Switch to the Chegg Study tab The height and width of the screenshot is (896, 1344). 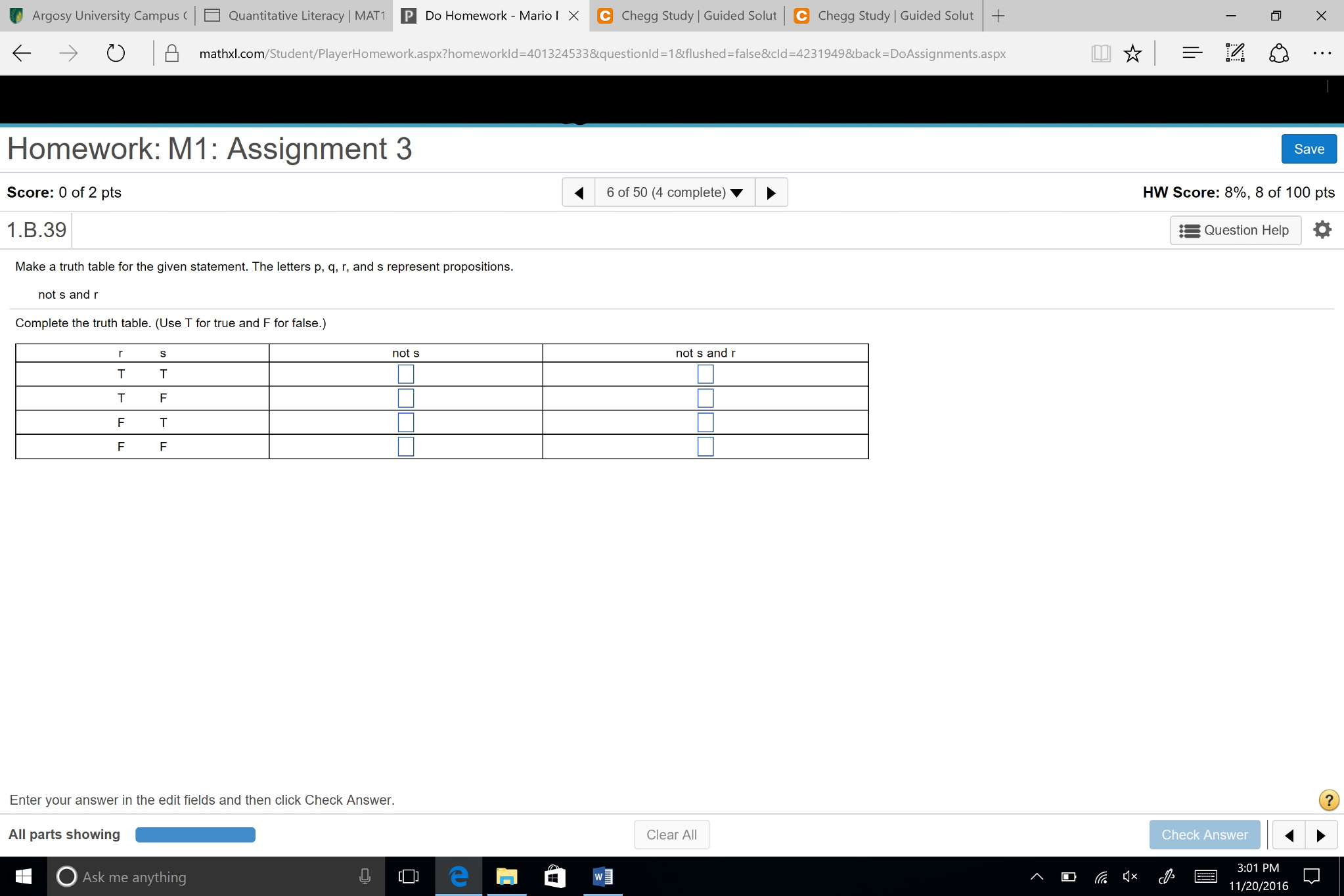click(x=687, y=14)
